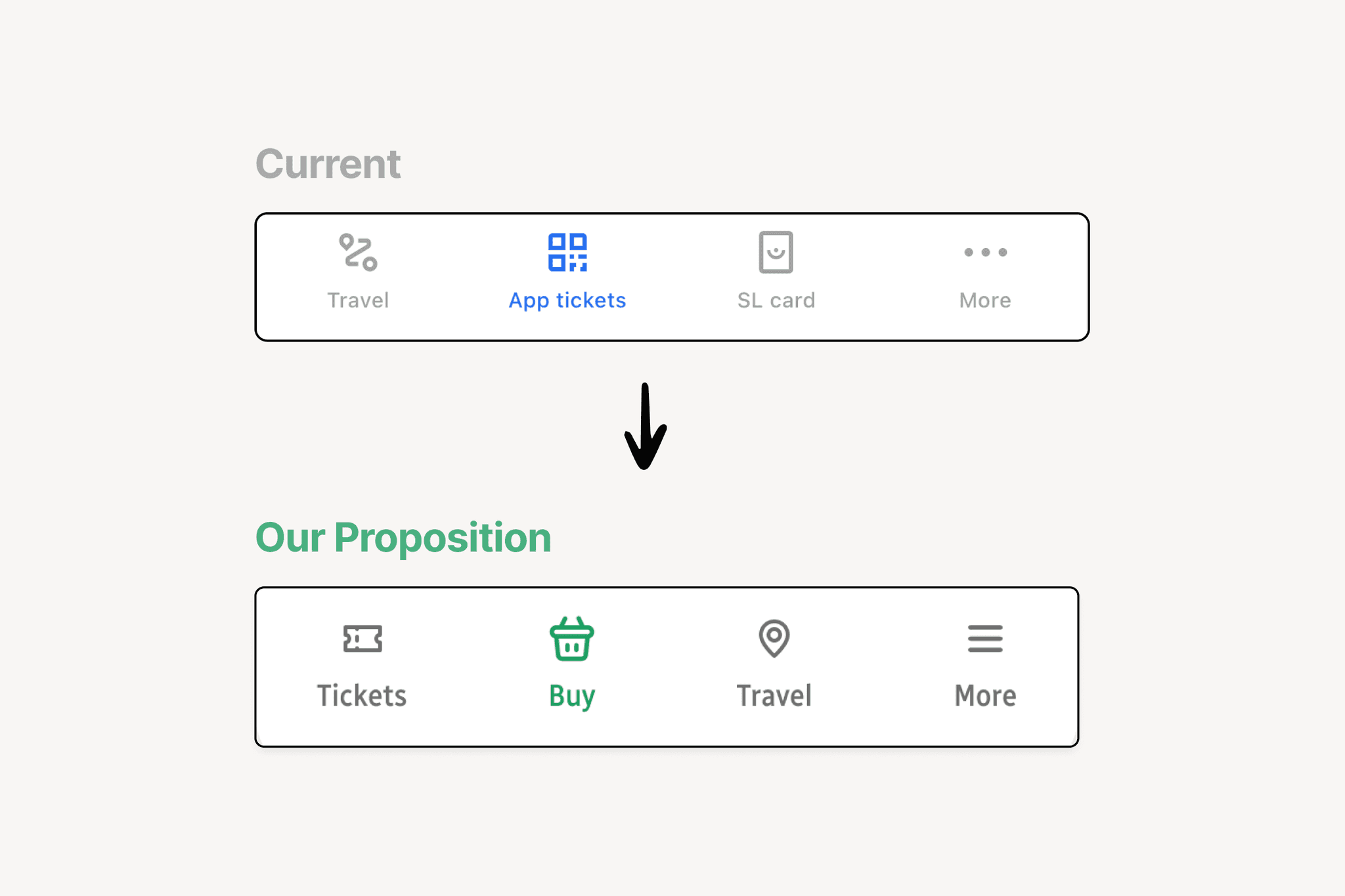Viewport: 1345px width, 896px height.
Task: Select the ticket stub icon
Action: [x=363, y=638]
